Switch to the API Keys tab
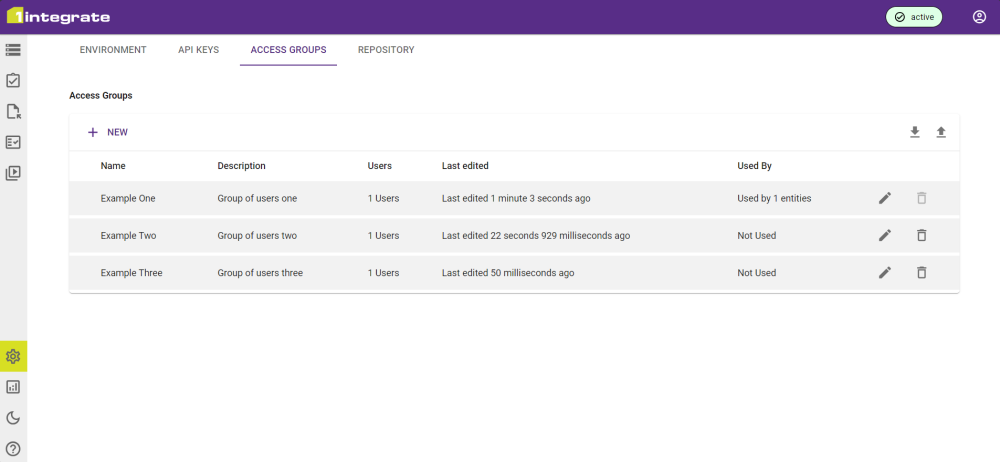 (x=198, y=50)
